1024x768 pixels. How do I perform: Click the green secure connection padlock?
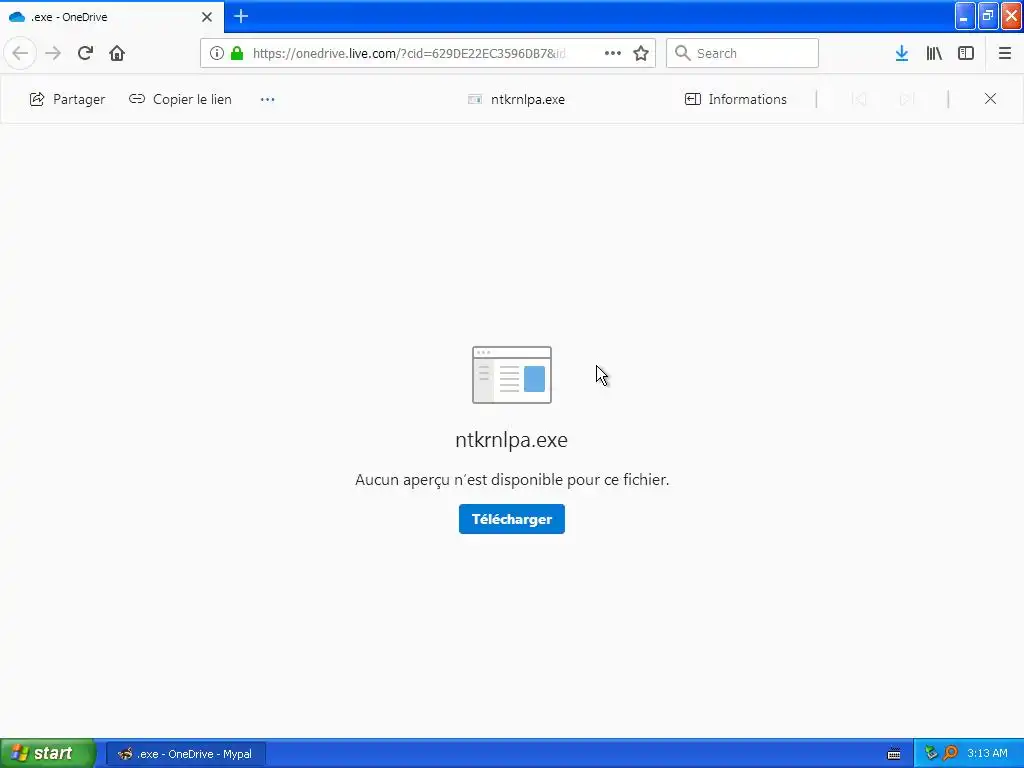237,53
